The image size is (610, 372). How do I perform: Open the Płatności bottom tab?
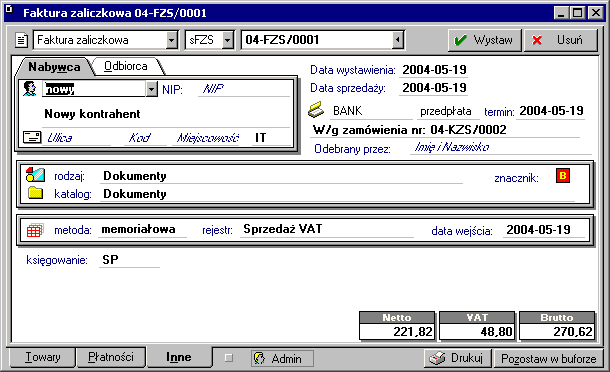click(x=111, y=357)
